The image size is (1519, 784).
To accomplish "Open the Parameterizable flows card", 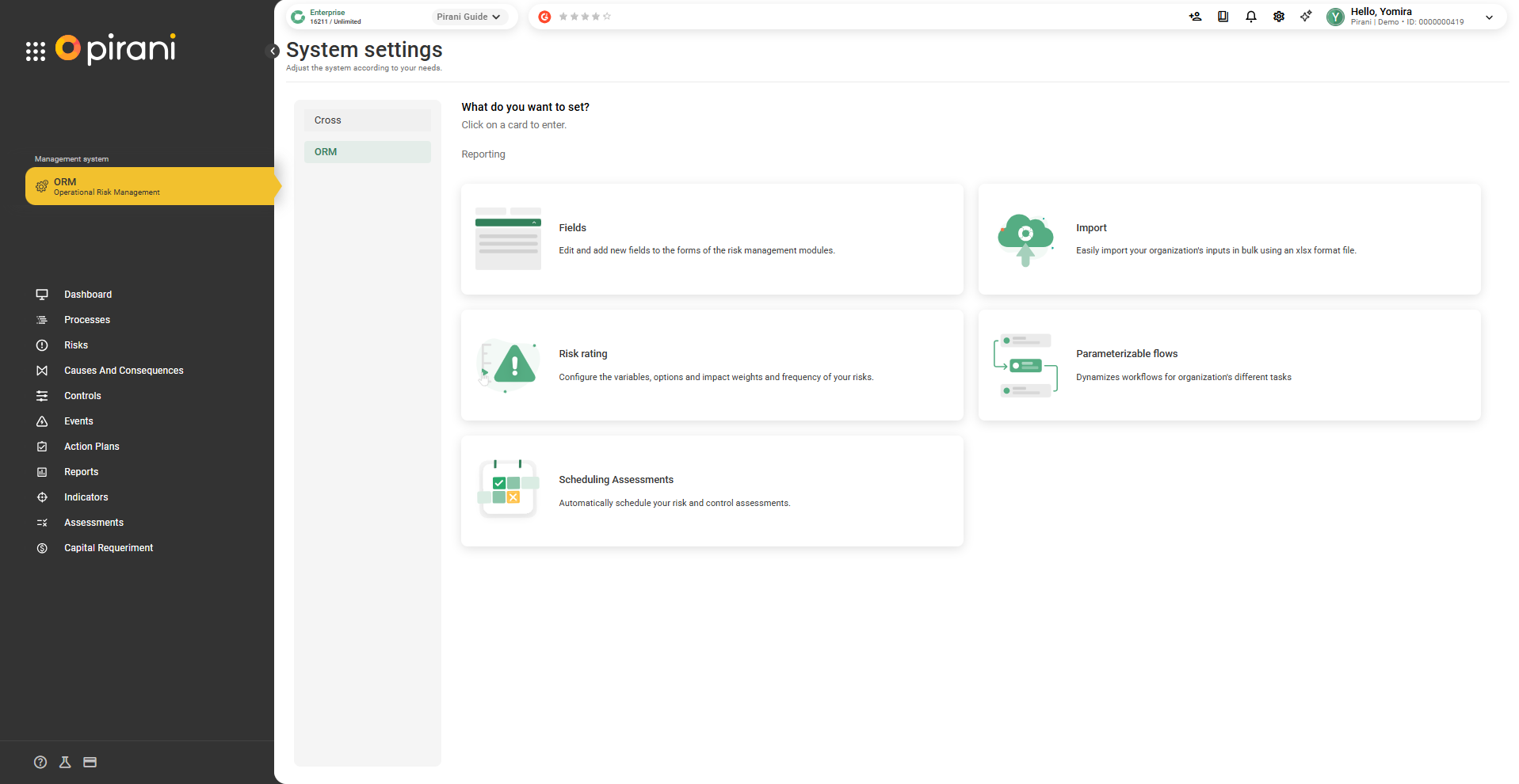I will (1228, 365).
